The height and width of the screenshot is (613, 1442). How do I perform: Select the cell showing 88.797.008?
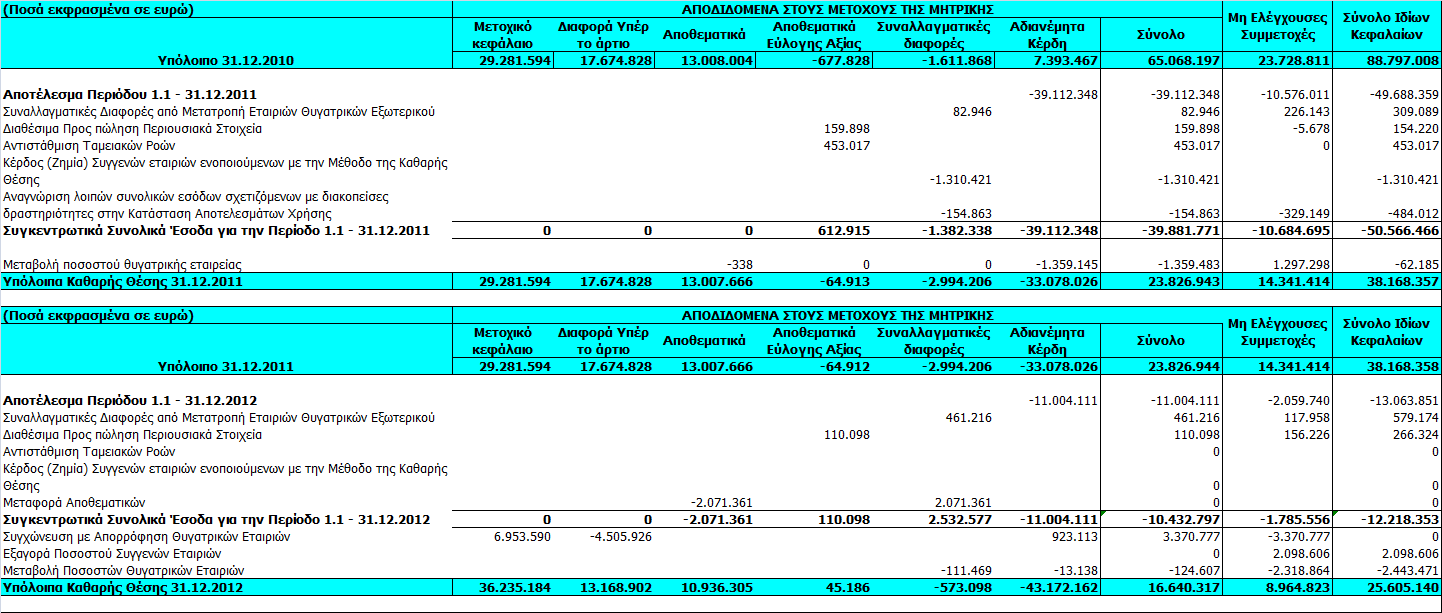[1401, 60]
